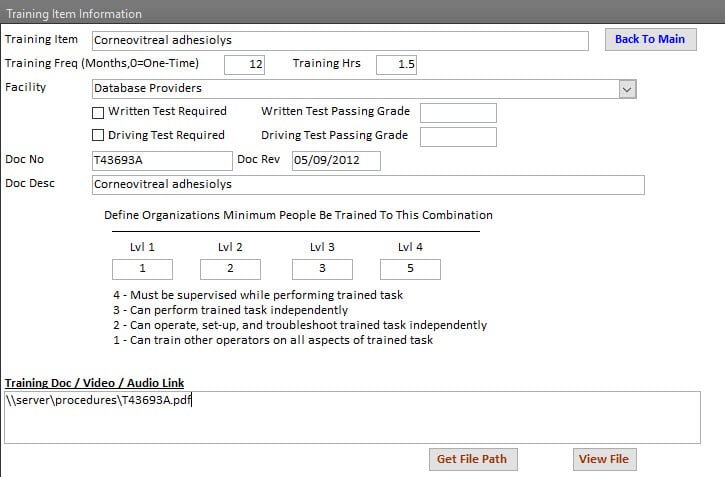Viewport: 725px width, 477px height.
Task: Click the Back To Main button
Action: click(651, 40)
